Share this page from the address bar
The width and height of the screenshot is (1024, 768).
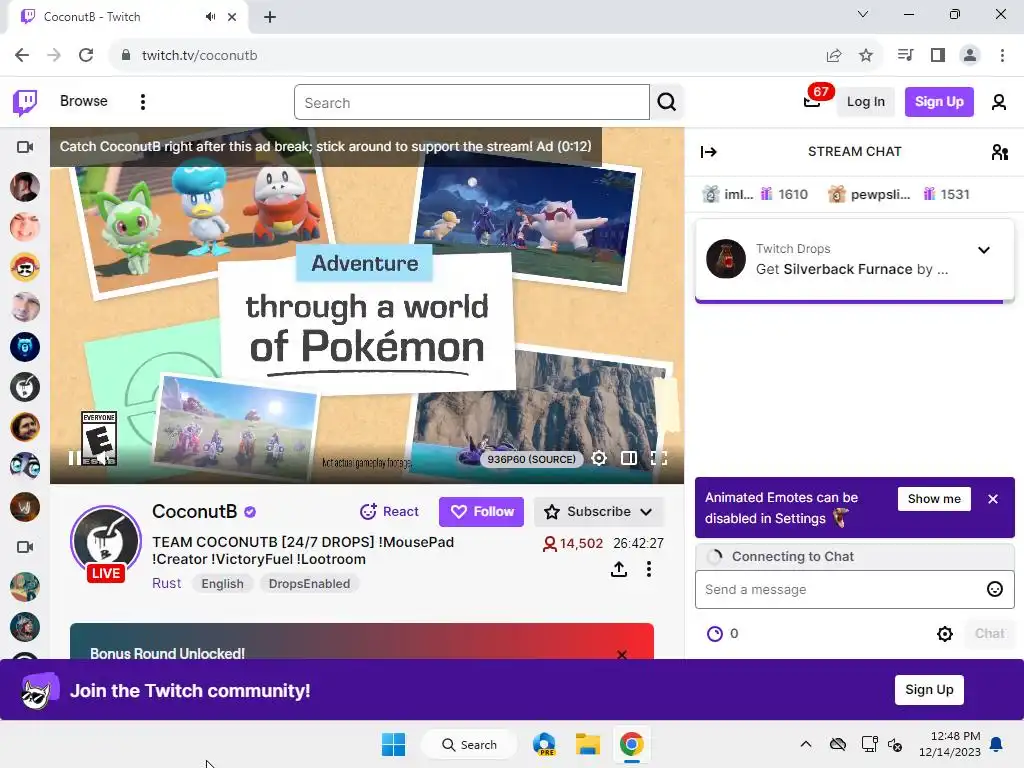[834, 56]
